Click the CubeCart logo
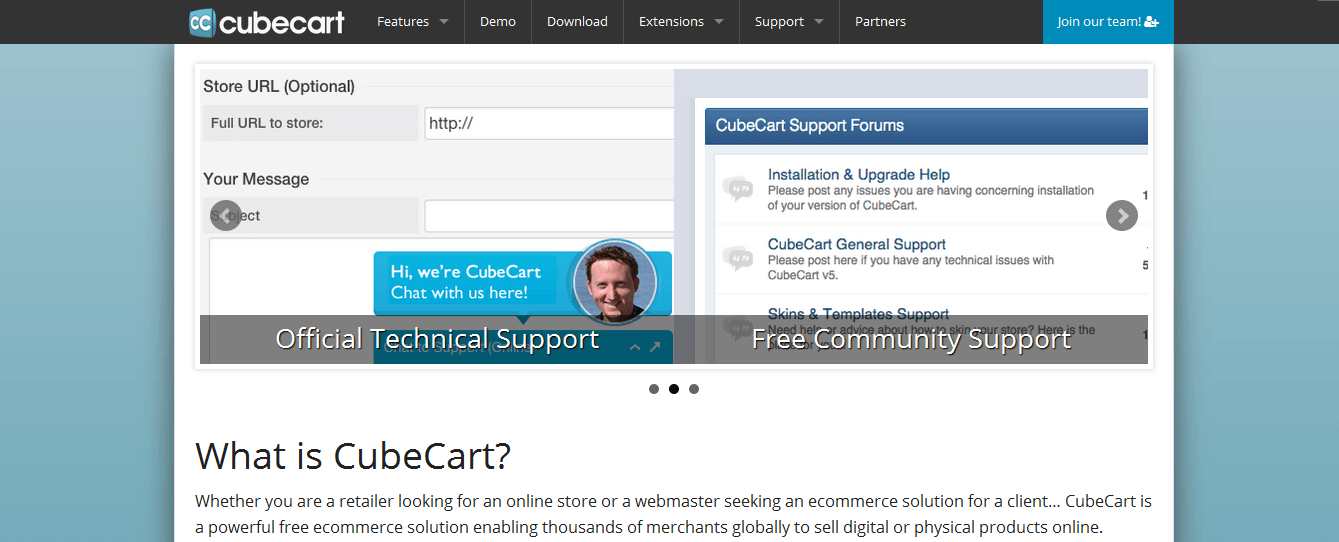The height and width of the screenshot is (542, 1339). pos(267,21)
